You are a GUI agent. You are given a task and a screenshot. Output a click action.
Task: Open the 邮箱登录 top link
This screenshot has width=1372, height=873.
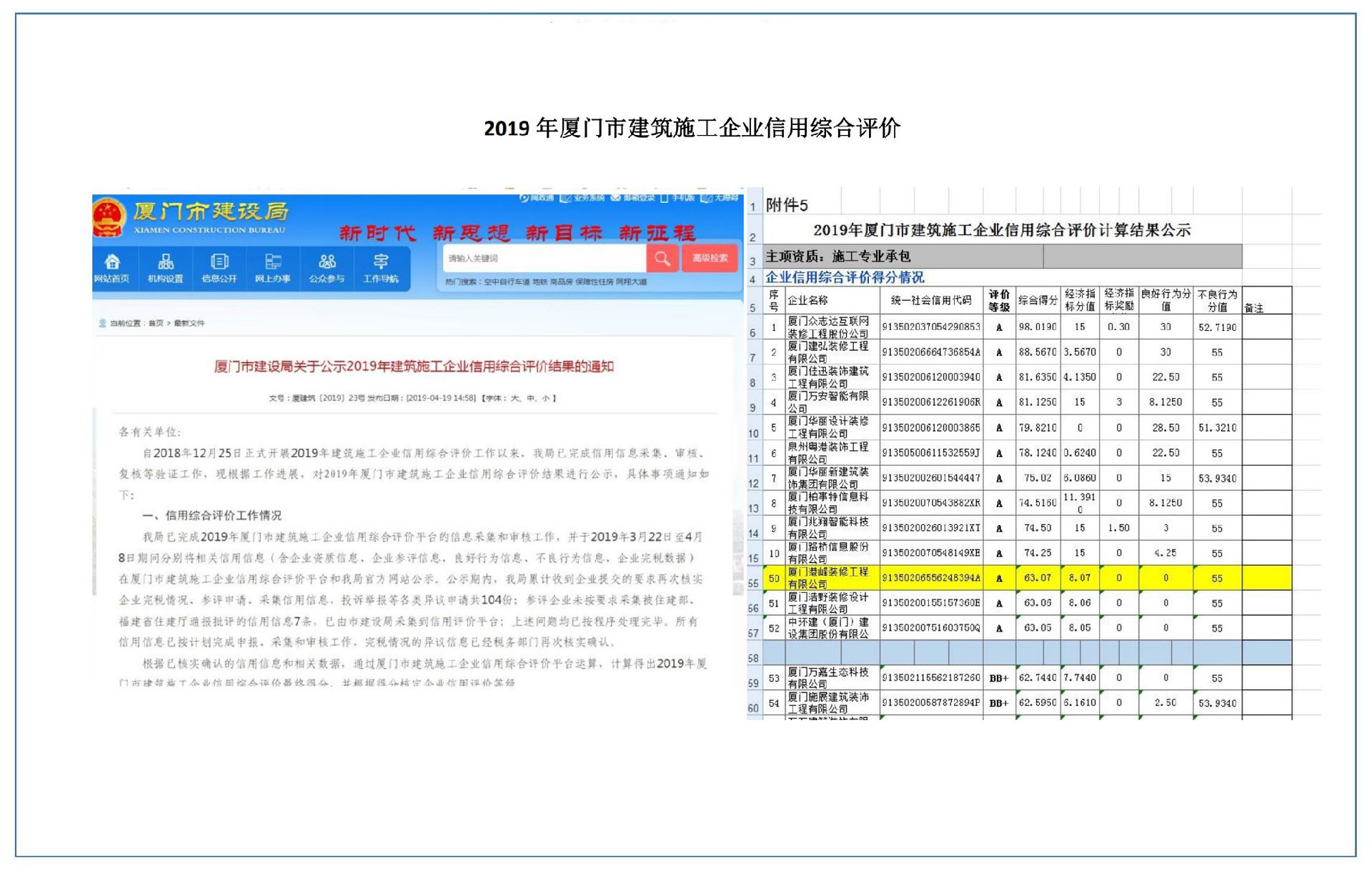point(632,197)
